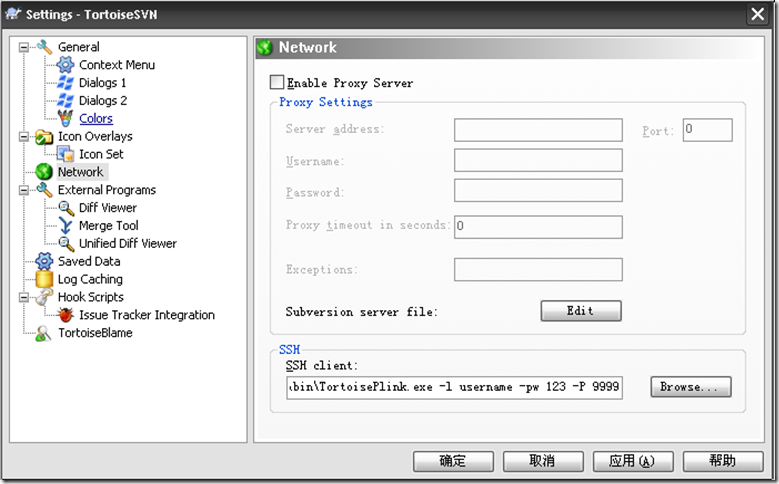
Task: Open Dialogs 2 settings page
Action: (x=103, y=100)
